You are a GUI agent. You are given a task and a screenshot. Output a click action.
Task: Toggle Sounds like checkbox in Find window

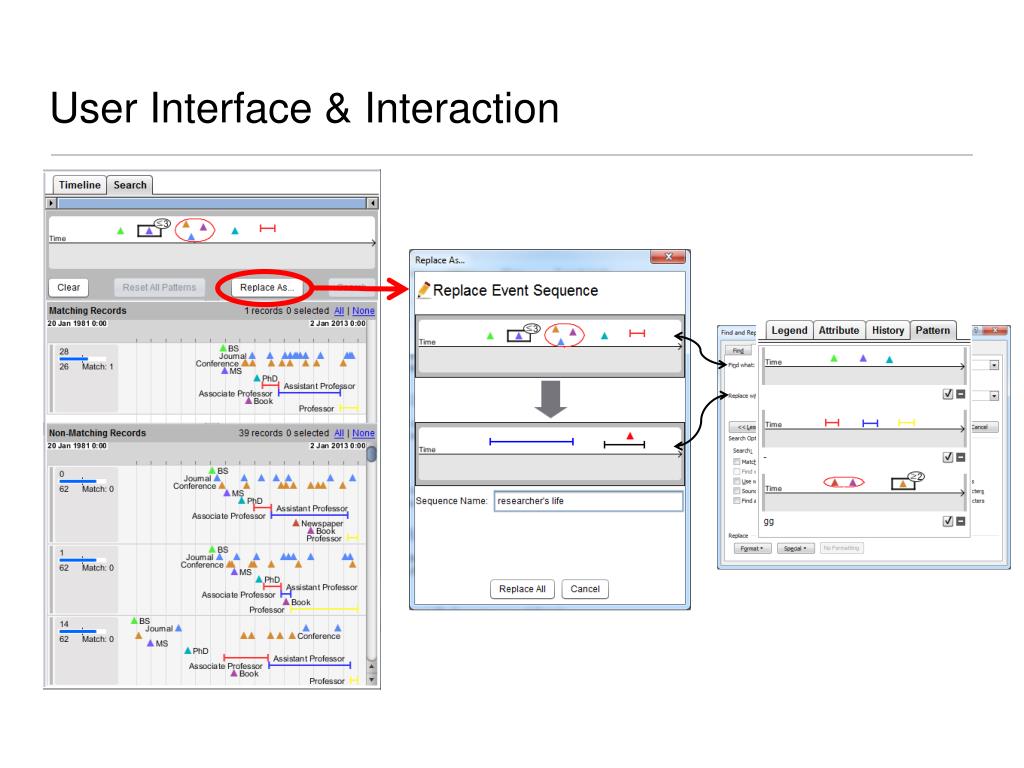coord(737,491)
